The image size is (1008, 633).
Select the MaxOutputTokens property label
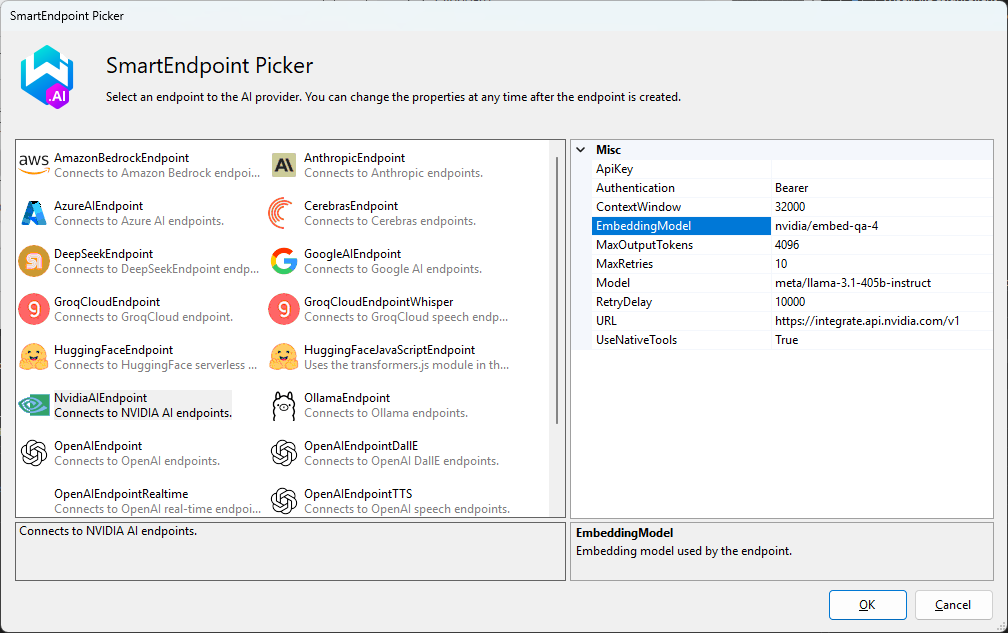pos(681,245)
